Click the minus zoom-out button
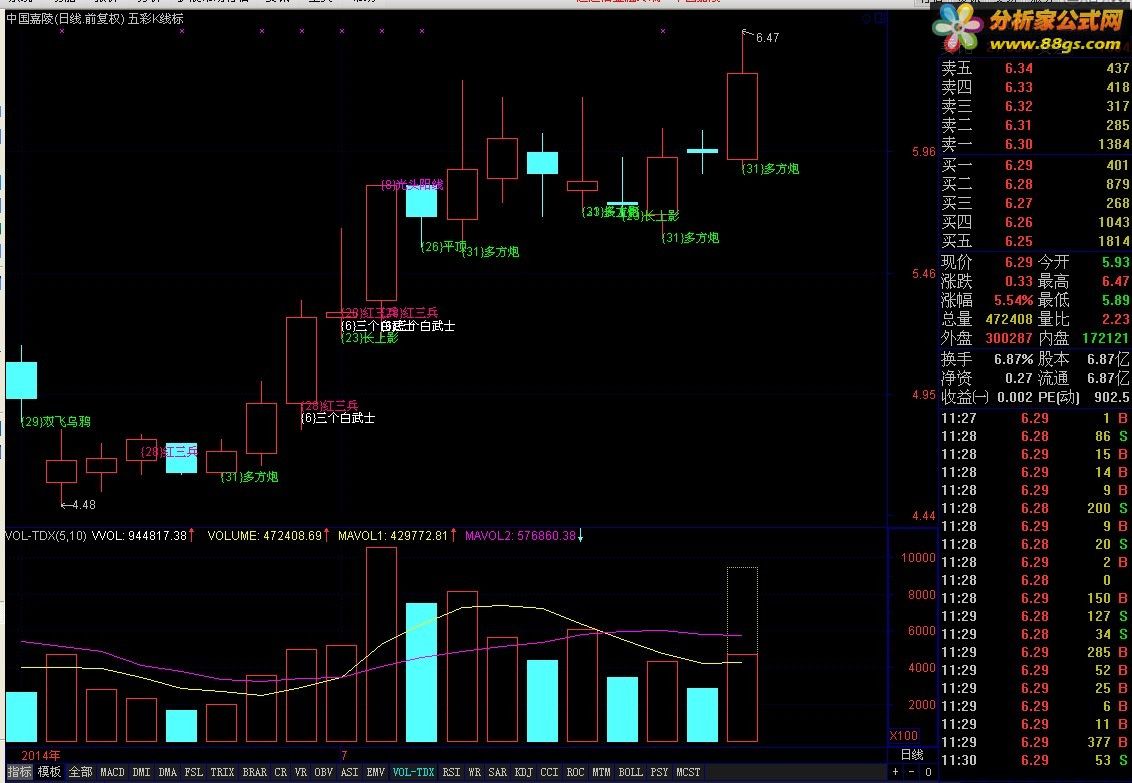The image size is (1132, 783). tap(912, 772)
